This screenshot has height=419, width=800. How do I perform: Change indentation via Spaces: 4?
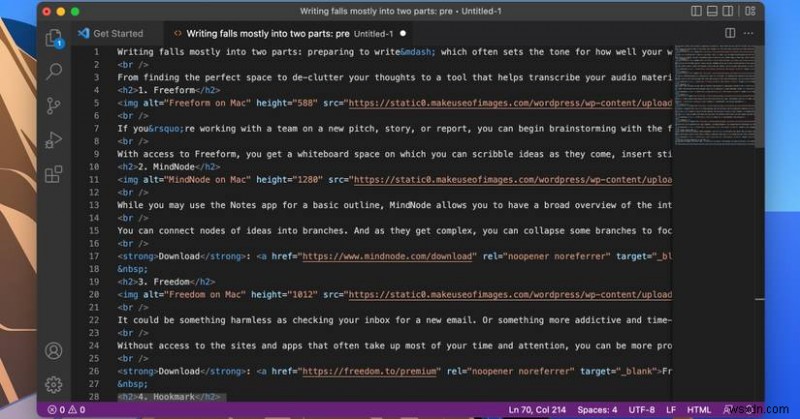click(x=597, y=410)
